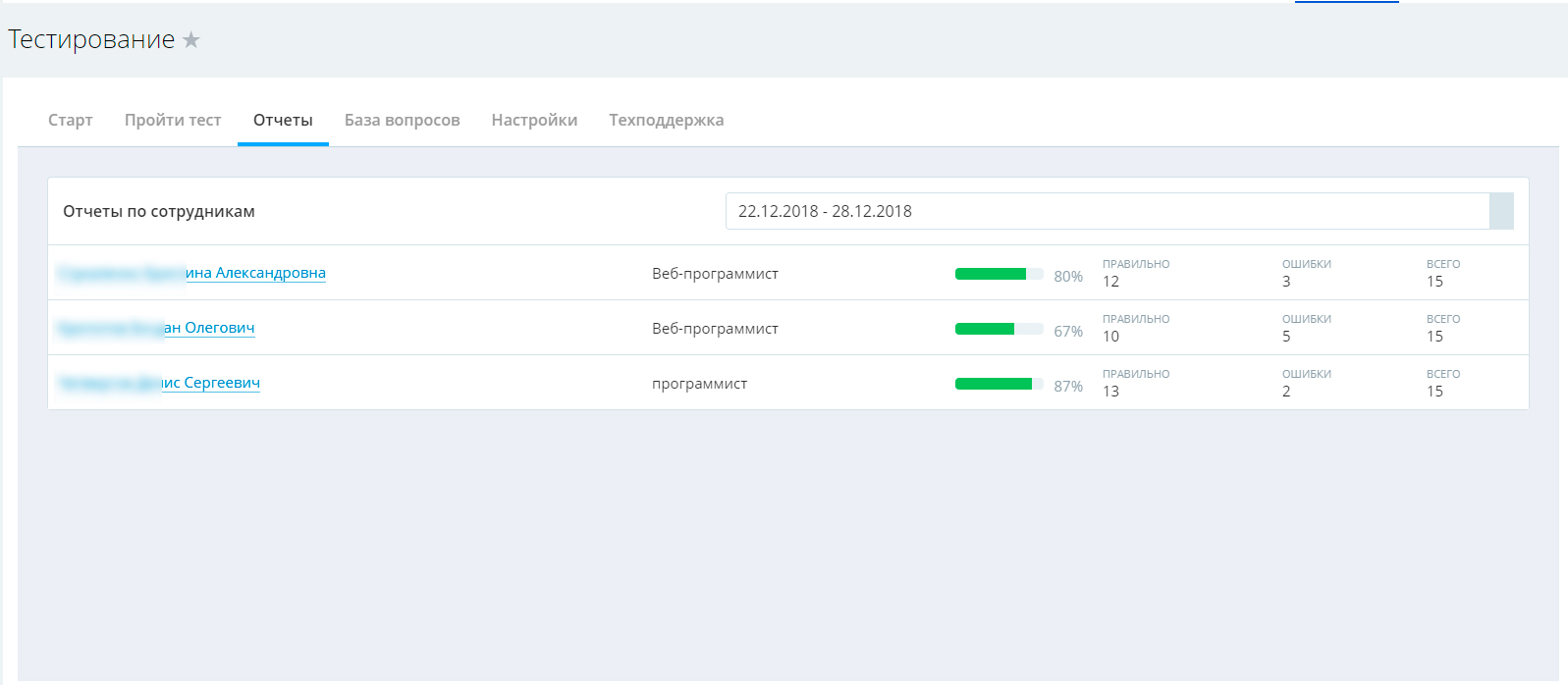Click the программист position in the third row
The height and width of the screenshot is (685, 1568).
pos(699,384)
